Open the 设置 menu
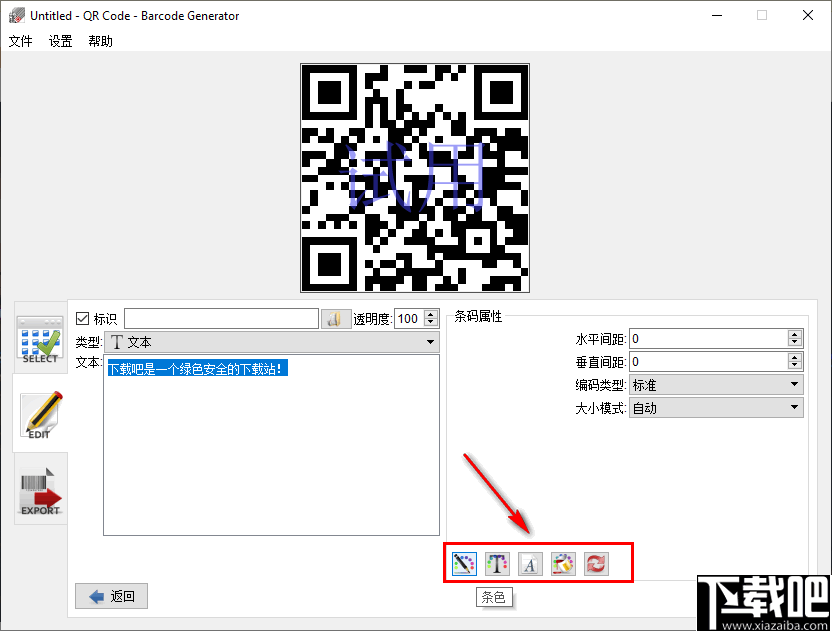This screenshot has height=631, width=832. coord(59,42)
